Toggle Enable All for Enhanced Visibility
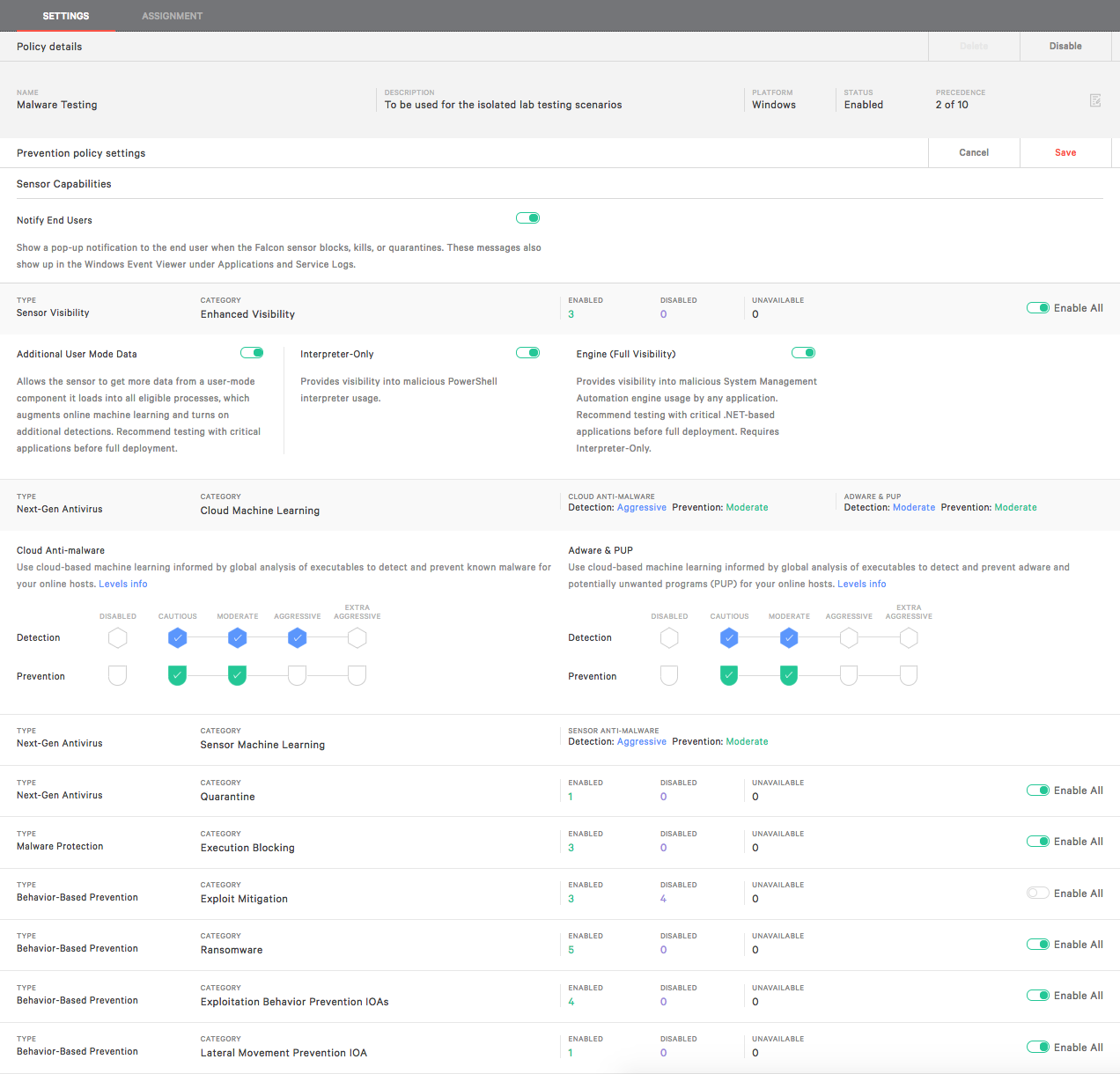This screenshot has height=1074, width=1120. pyautogui.click(x=1038, y=308)
